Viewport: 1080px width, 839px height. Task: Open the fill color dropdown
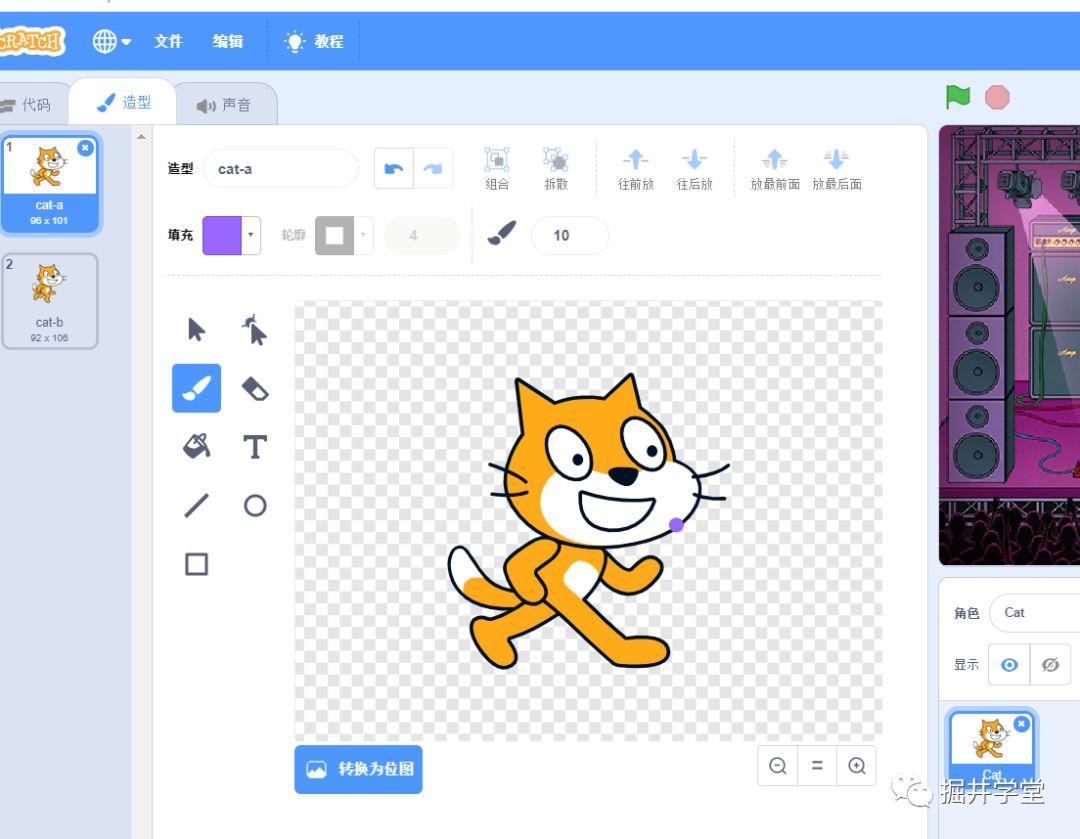coord(251,235)
